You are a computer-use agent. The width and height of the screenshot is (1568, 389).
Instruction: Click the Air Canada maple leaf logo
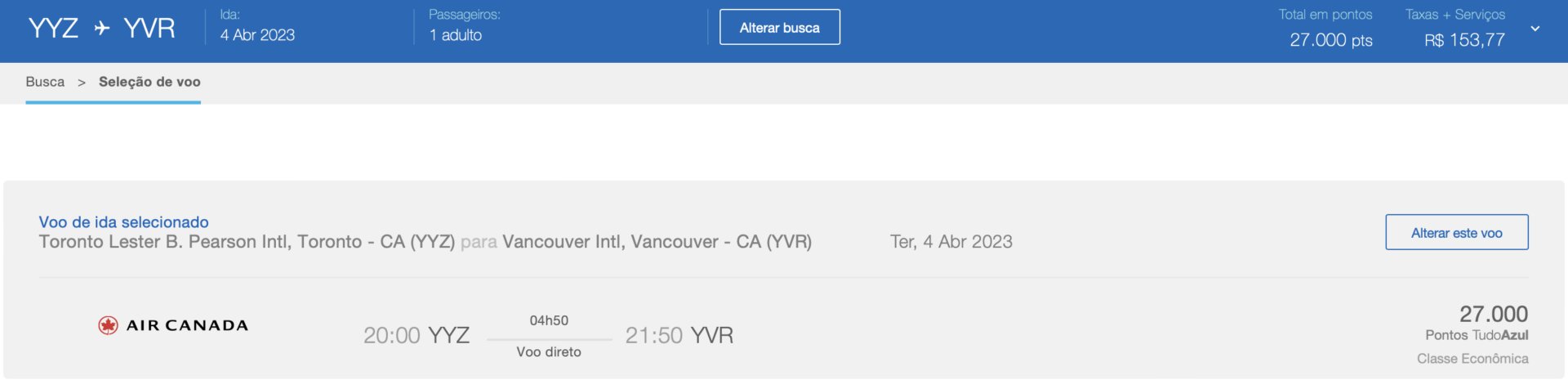(x=108, y=325)
